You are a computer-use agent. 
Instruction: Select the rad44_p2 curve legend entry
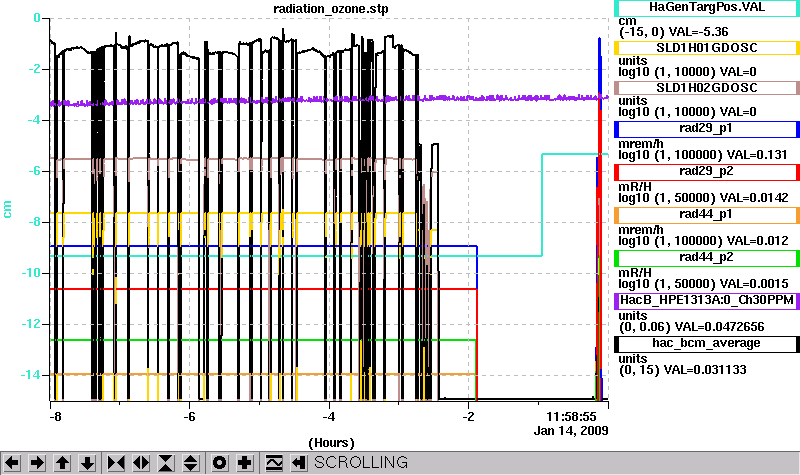pyautogui.click(x=707, y=258)
